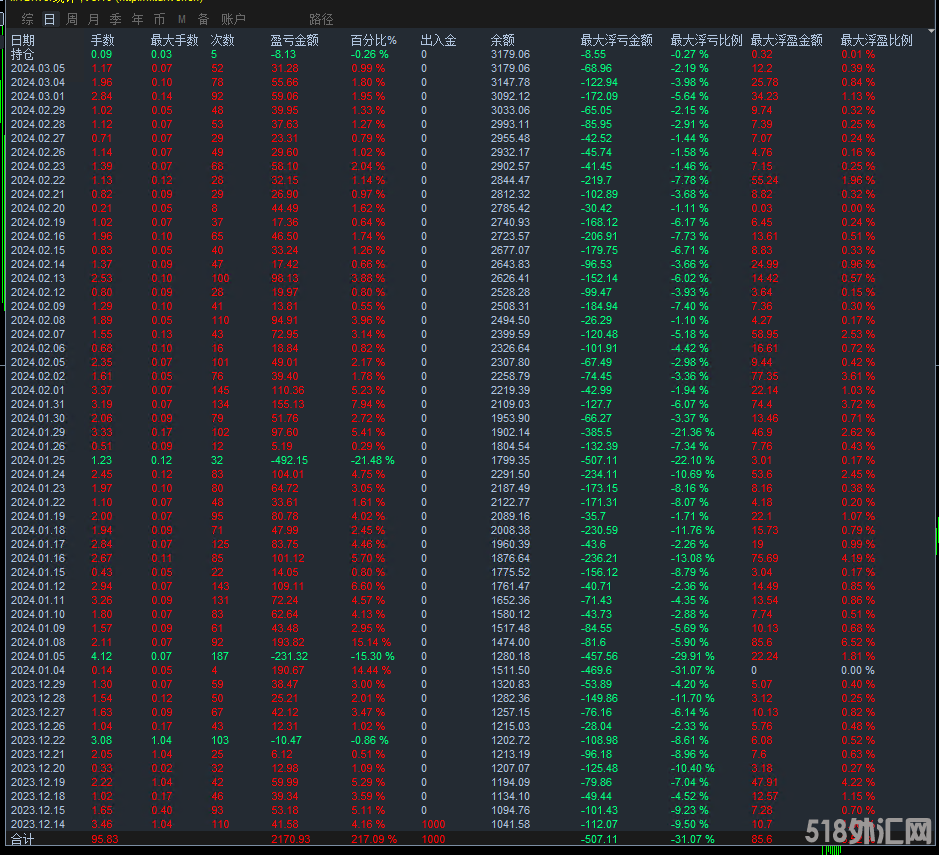Click the floating loss ratio -29.91 %
The height and width of the screenshot is (855, 939).
692,656
